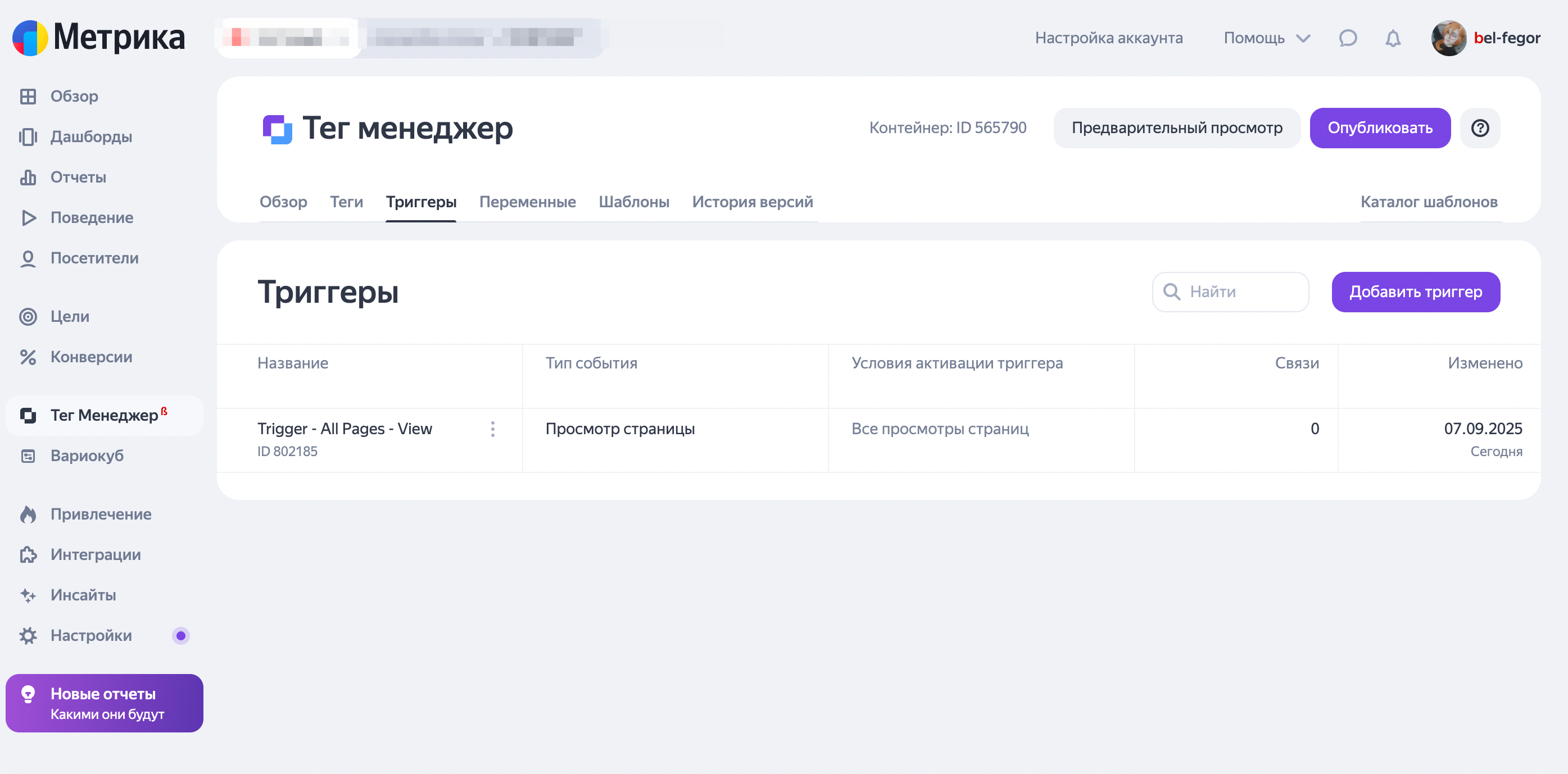Expand the Помощь dropdown menu
The height and width of the screenshot is (774, 1568).
(1266, 38)
